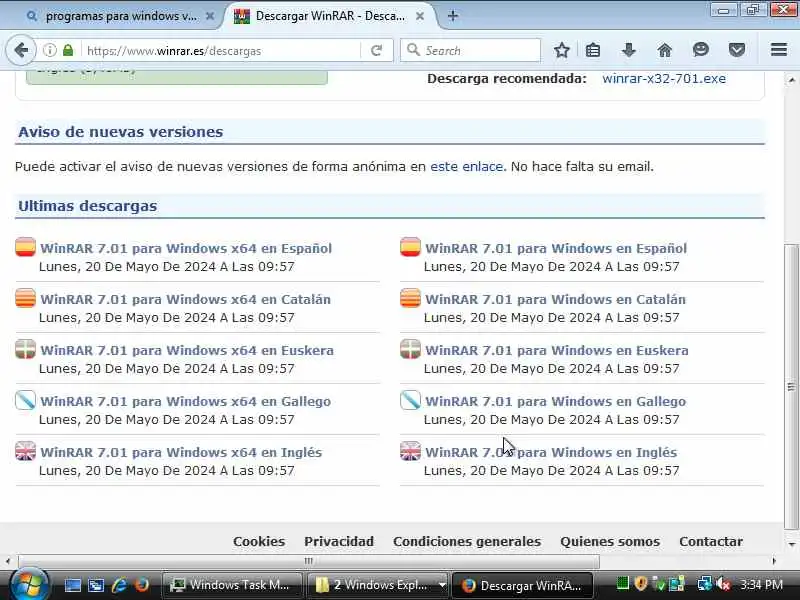Click the 3:34 PM taskbar clock

762,585
